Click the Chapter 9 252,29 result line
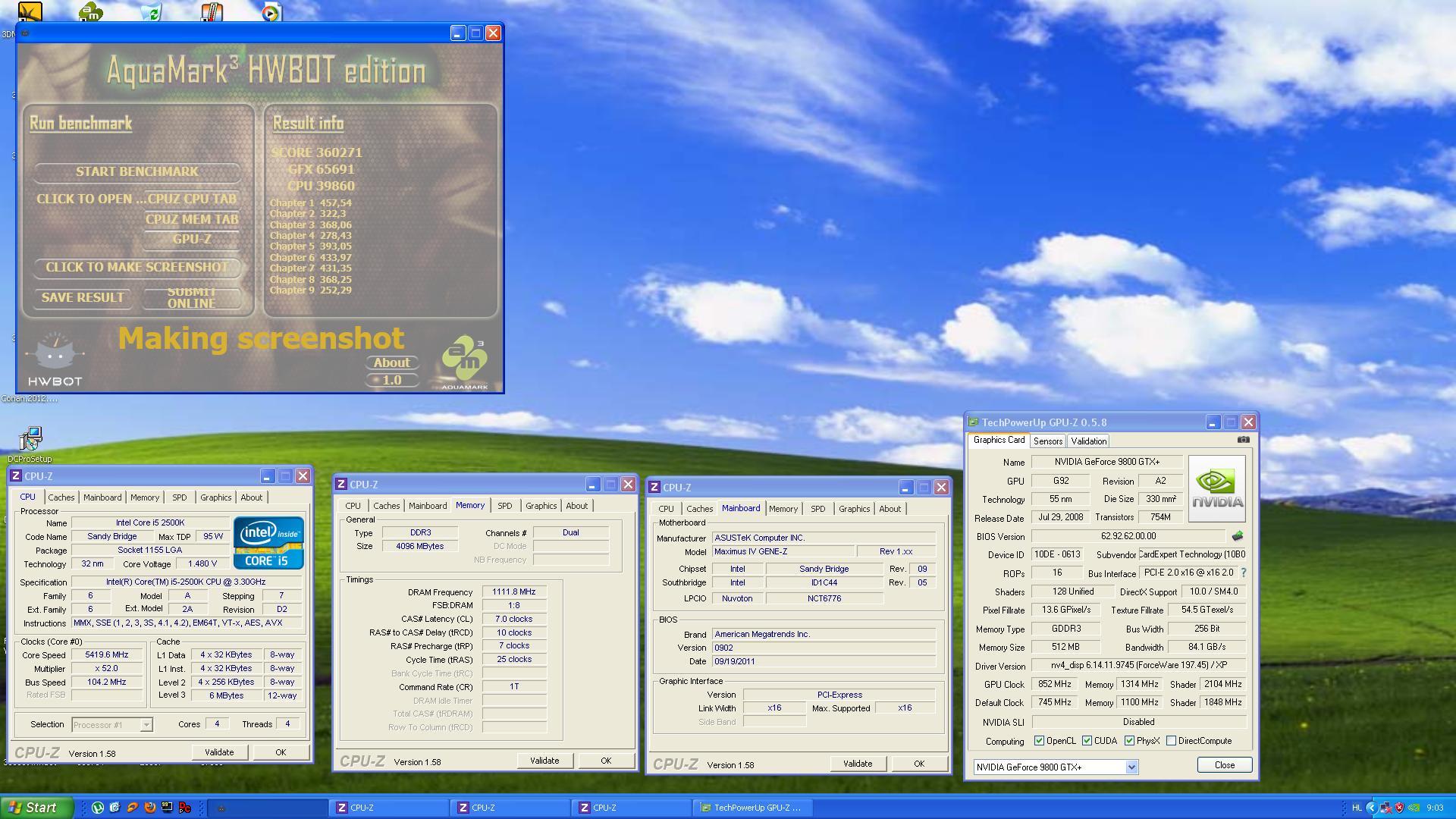This screenshot has height=819, width=1456. [311, 290]
